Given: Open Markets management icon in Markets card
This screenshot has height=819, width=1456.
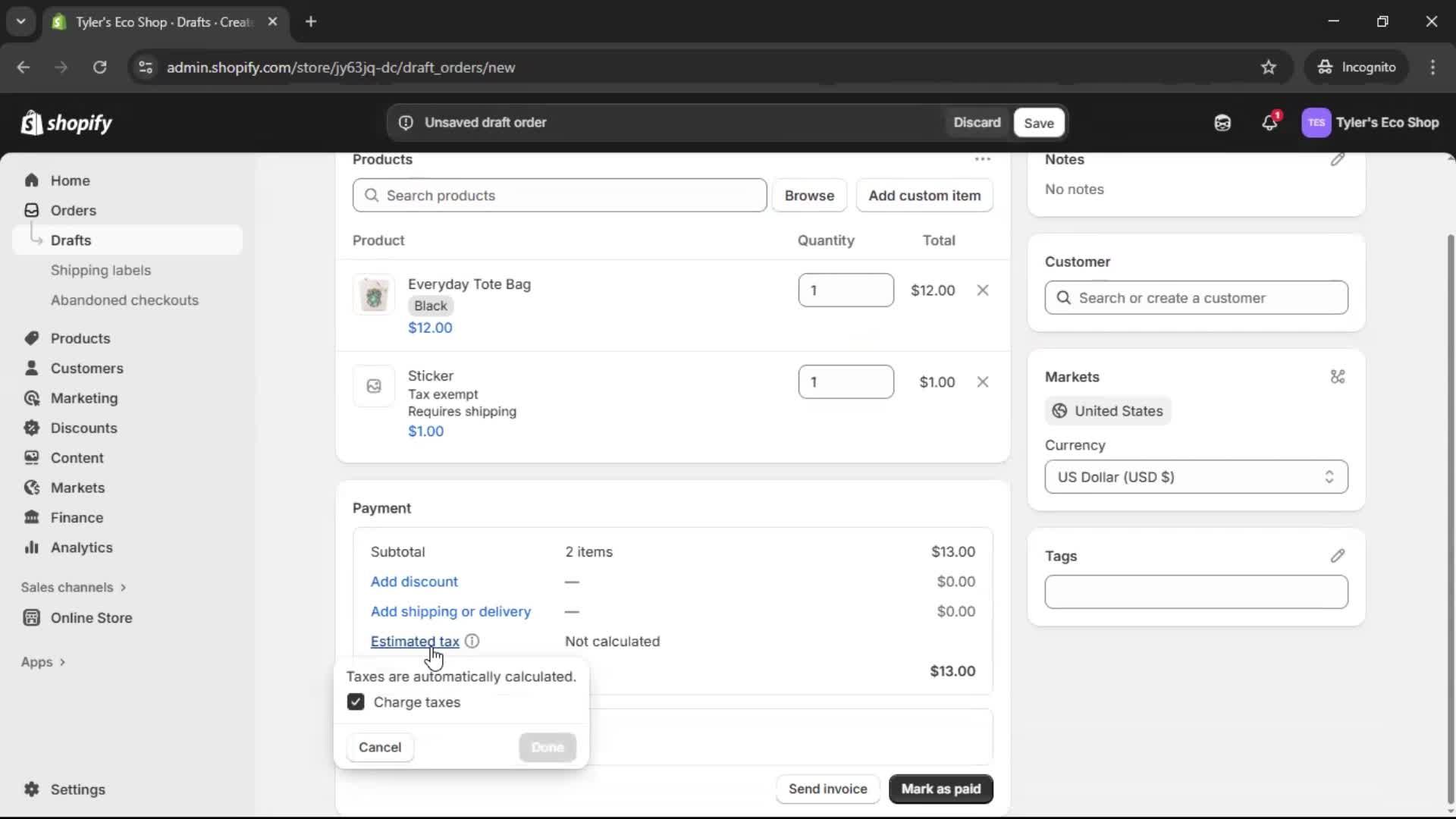Looking at the screenshot, I should tap(1337, 377).
